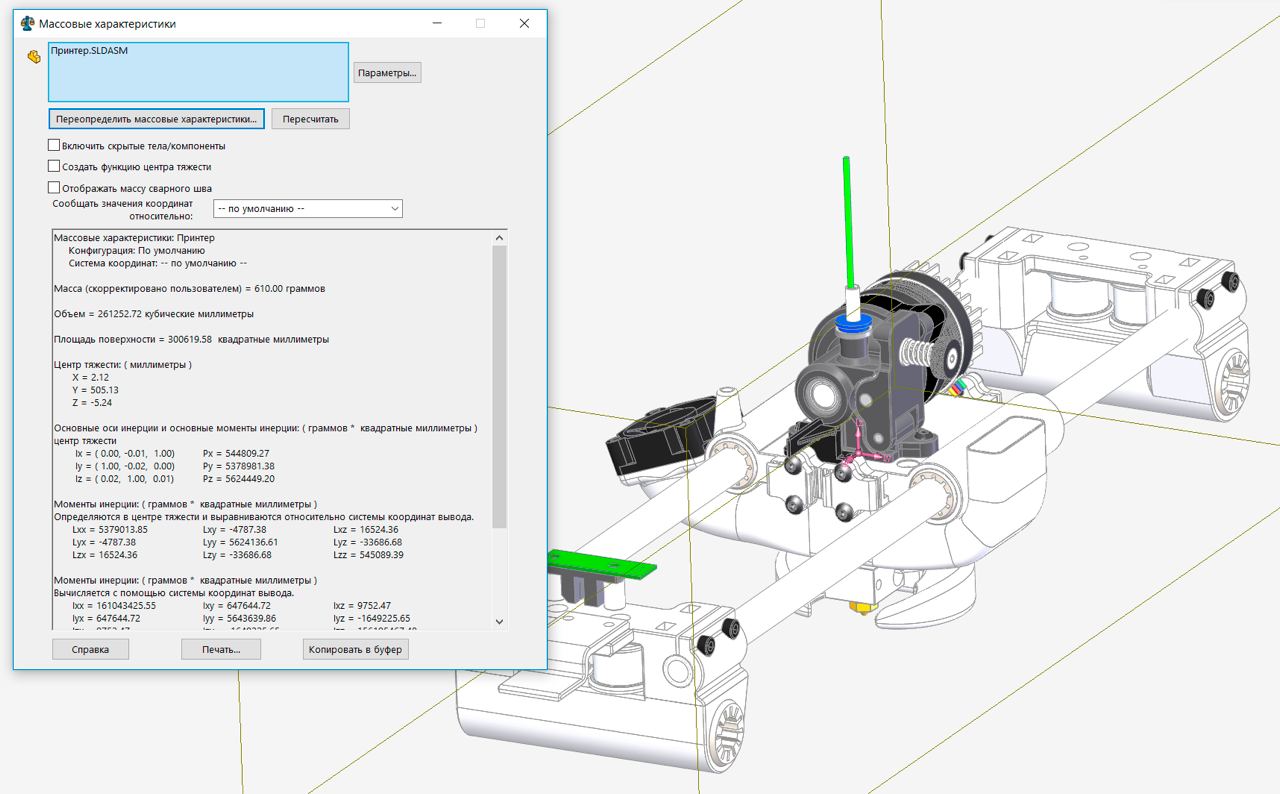Click the 'Конфигурация: По умолчанию' line

tap(136, 251)
